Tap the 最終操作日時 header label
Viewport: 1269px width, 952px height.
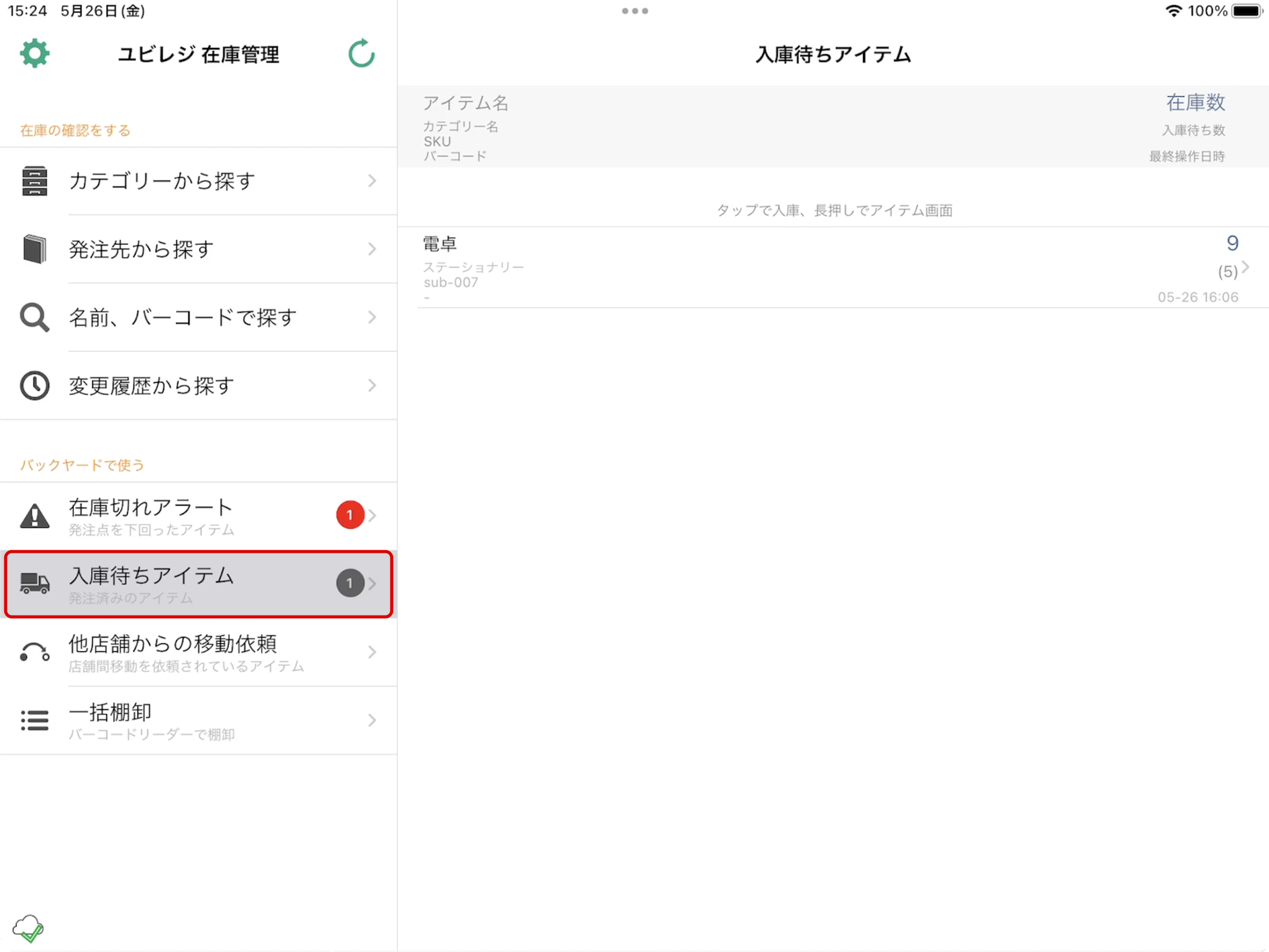click(1186, 157)
